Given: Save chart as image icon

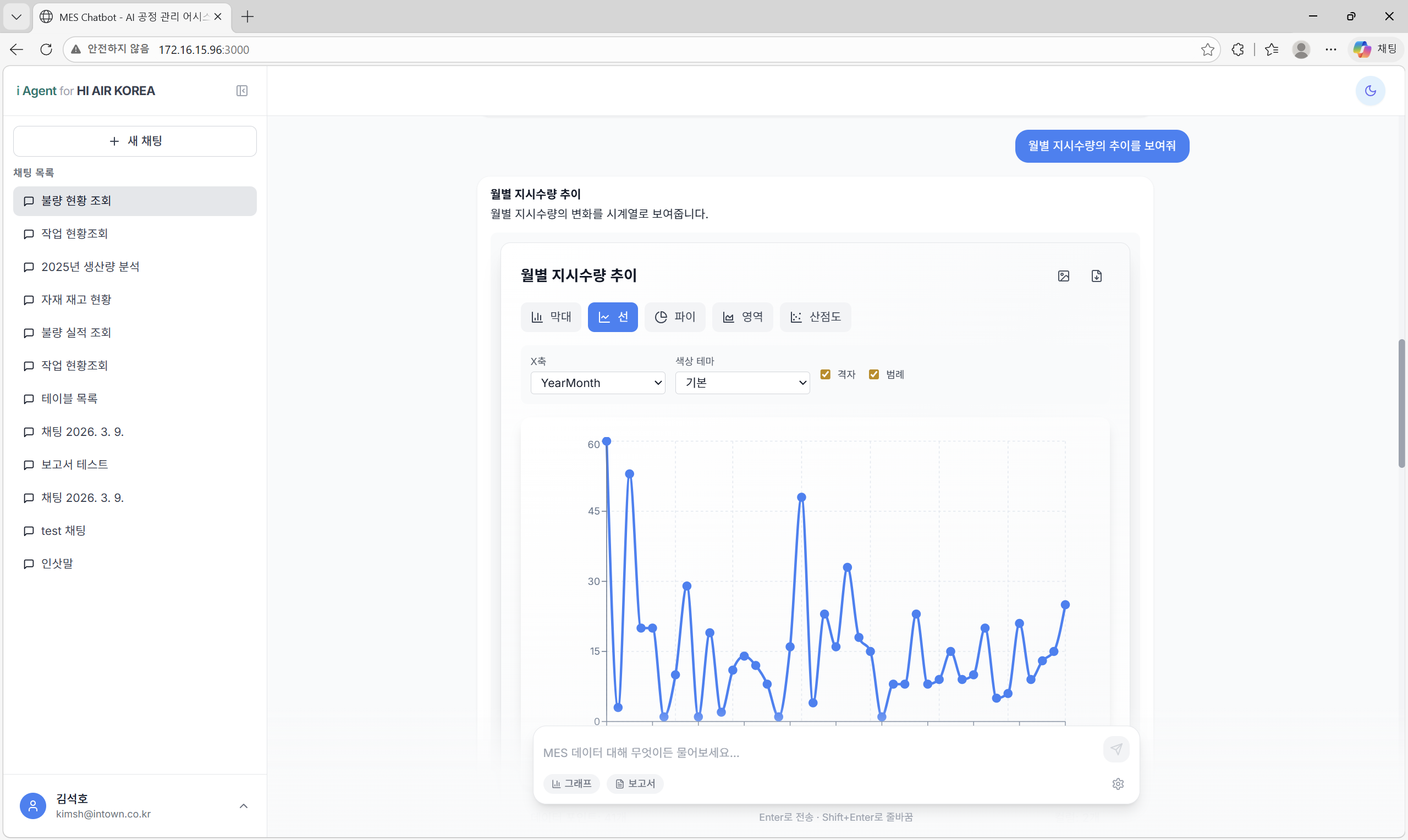Looking at the screenshot, I should [1063, 275].
